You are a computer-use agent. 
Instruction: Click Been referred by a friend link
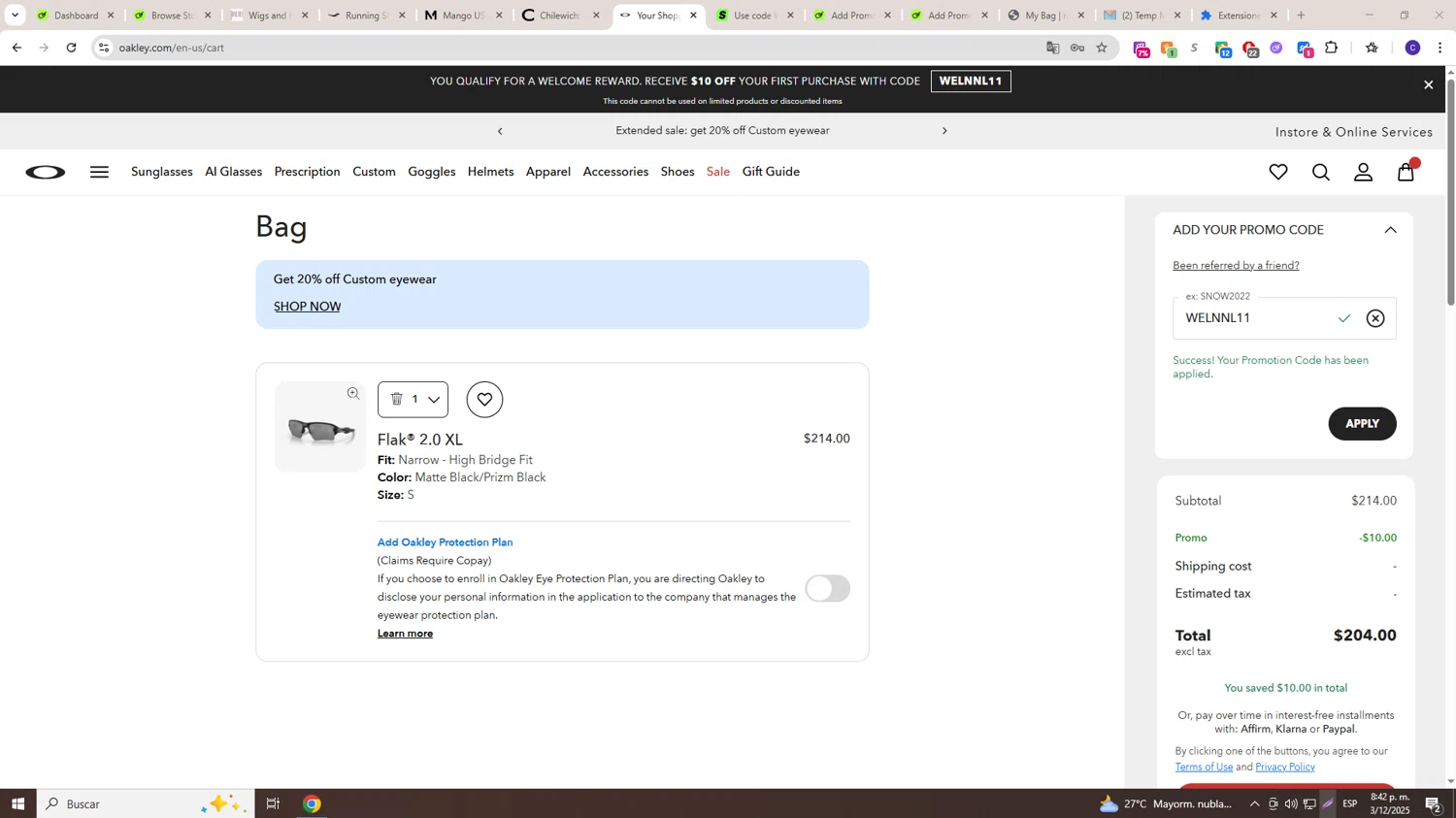point(1236,266)
